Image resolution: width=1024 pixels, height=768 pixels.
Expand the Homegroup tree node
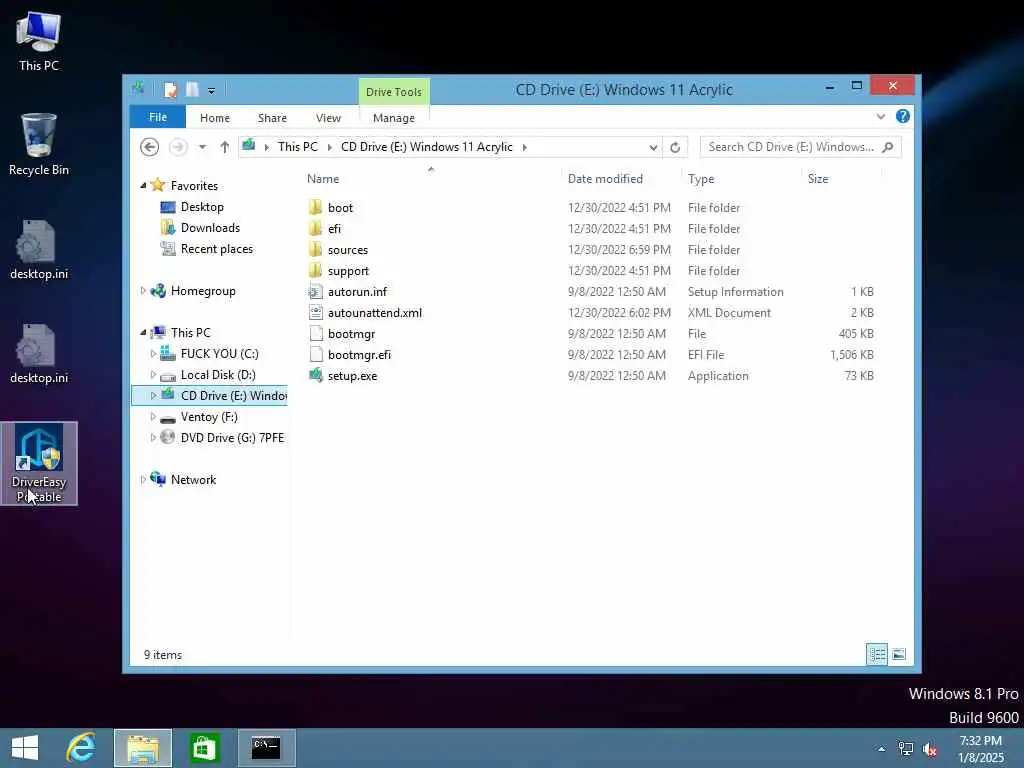(x=143, y=291)
